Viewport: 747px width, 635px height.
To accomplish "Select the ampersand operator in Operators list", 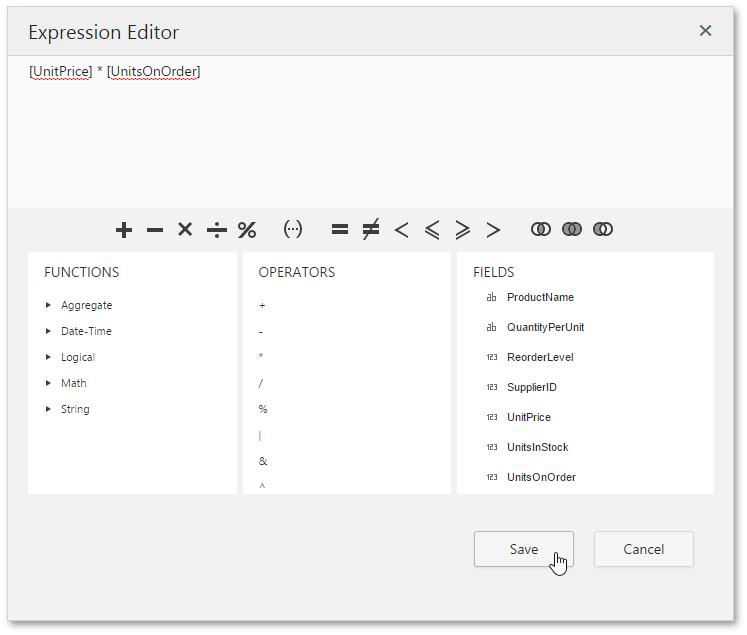I will 263,461.
